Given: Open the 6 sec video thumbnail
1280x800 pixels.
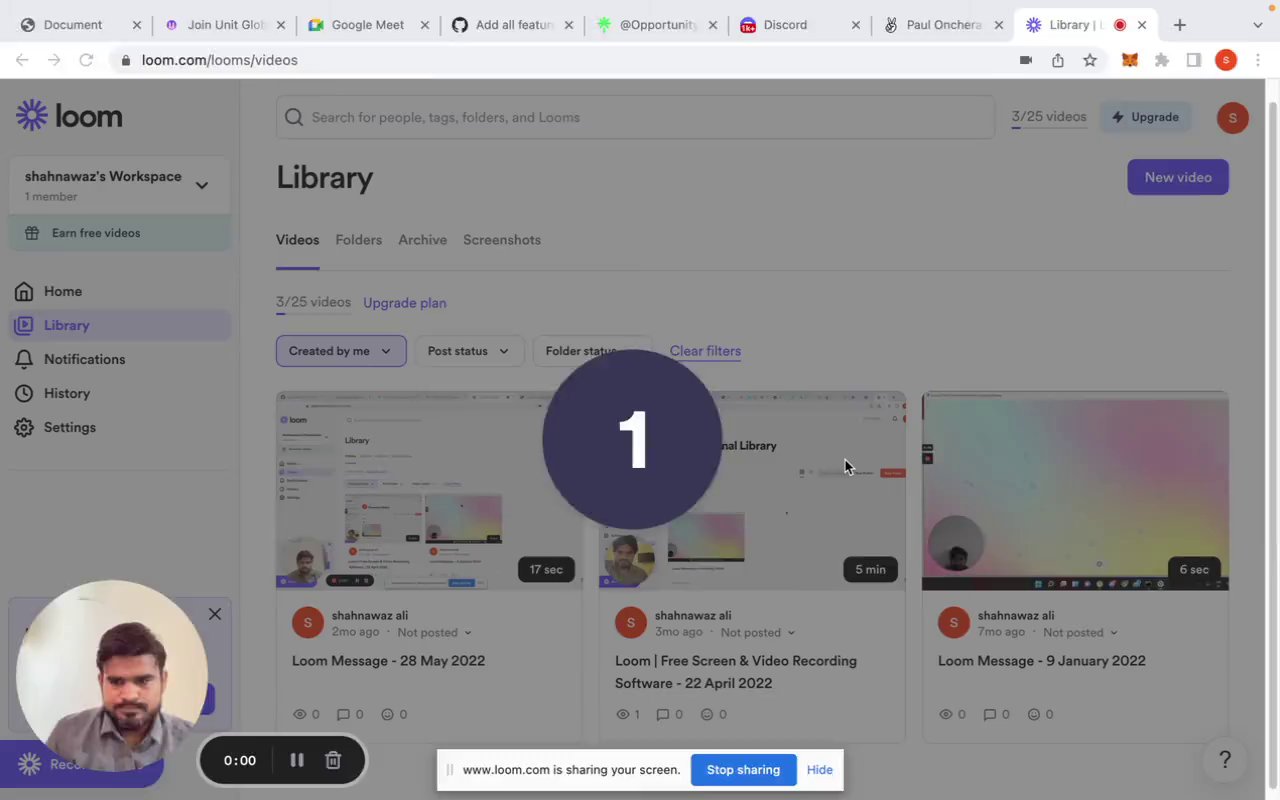Looking at the screenshot, I should point(1075,490).
